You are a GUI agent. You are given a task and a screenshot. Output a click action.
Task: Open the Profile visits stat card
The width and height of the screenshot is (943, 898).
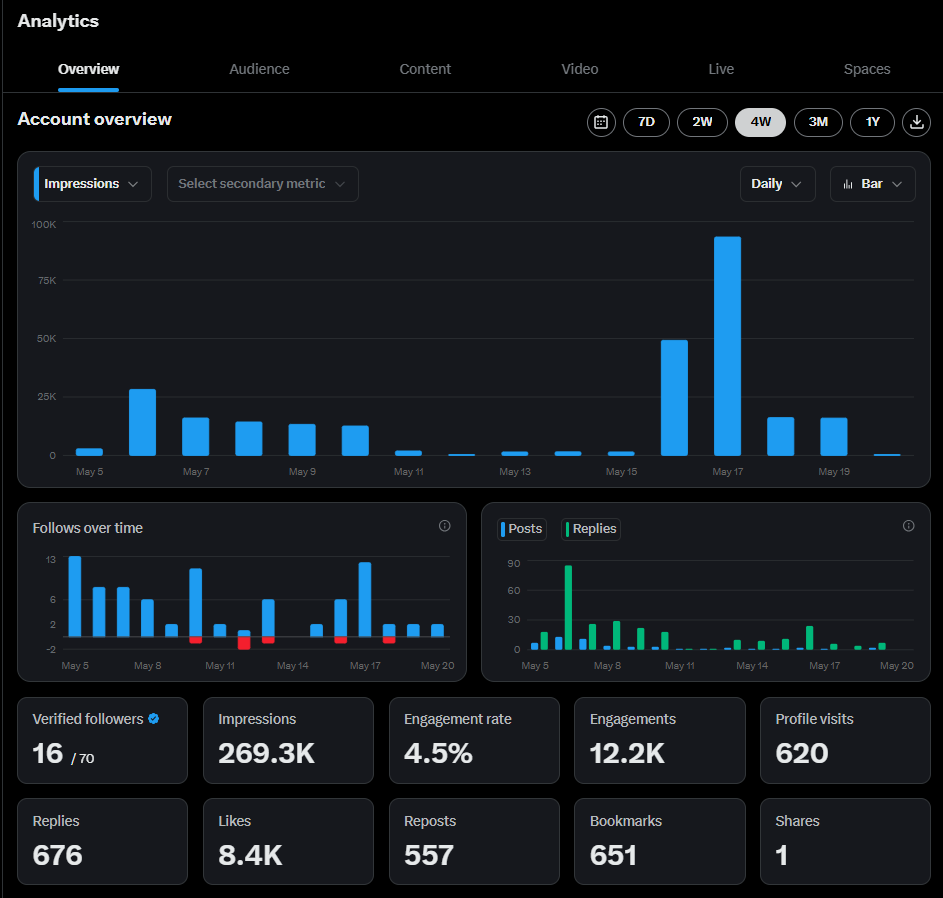[x=845, y=740]
